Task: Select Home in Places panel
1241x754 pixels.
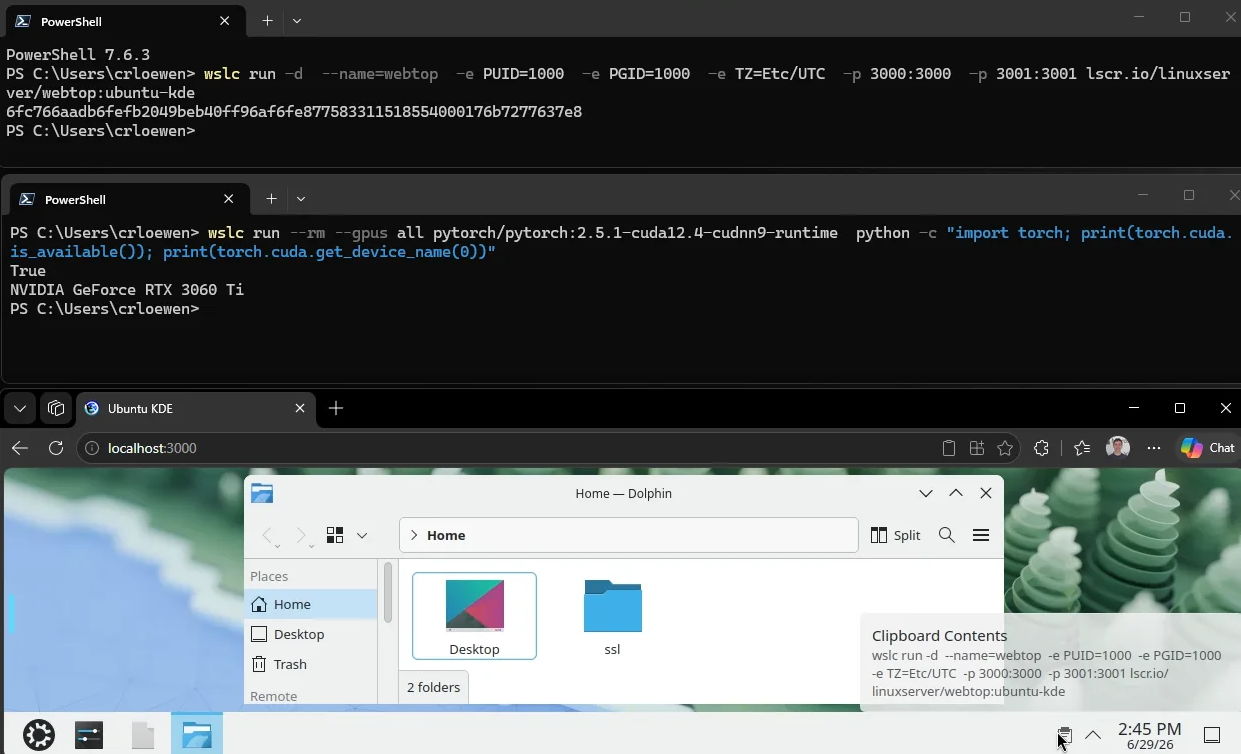Action: tap(311, 604)
